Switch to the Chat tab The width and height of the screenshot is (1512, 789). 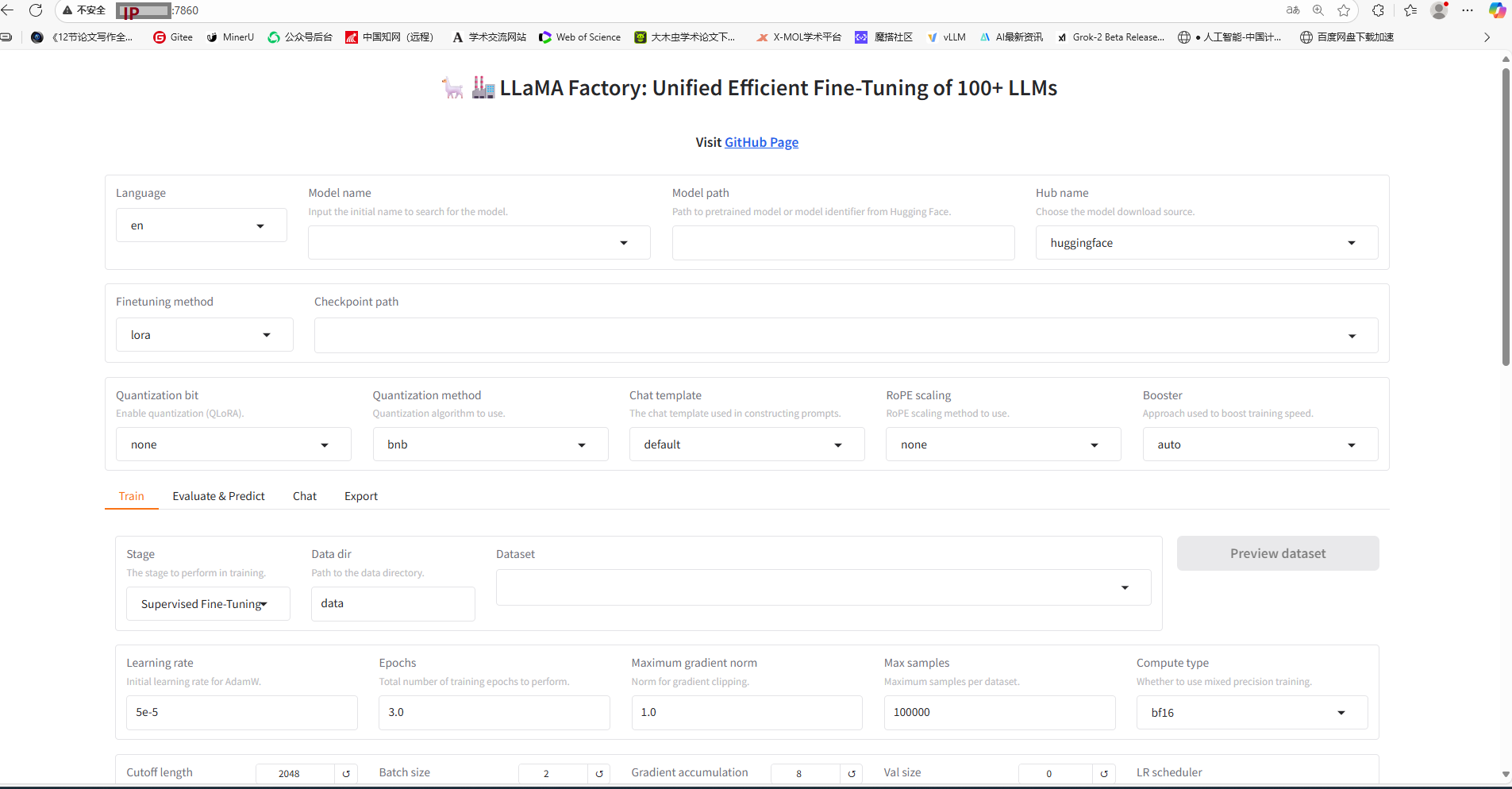(305, 496)
